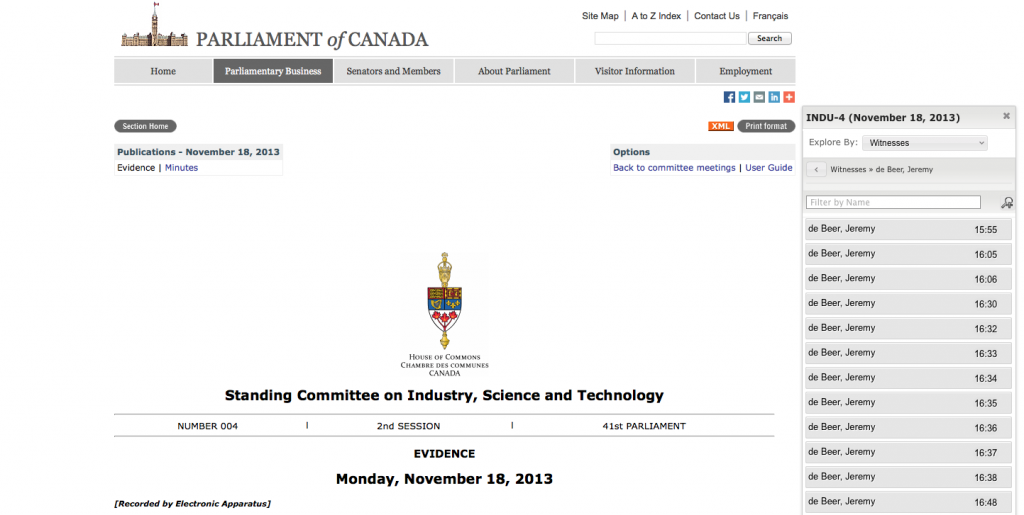Screen dimensions: 1024x515
Task: Open Senators and Members menu tab
Action: tap(394, 71)
